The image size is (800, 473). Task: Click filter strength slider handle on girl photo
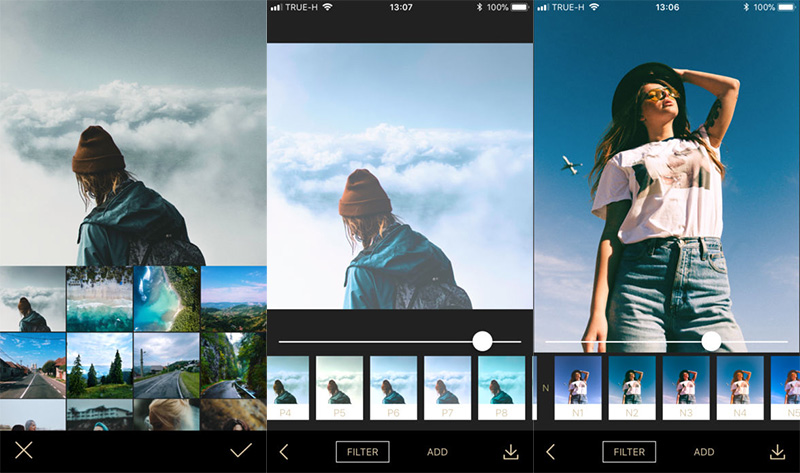click(711, 341)
